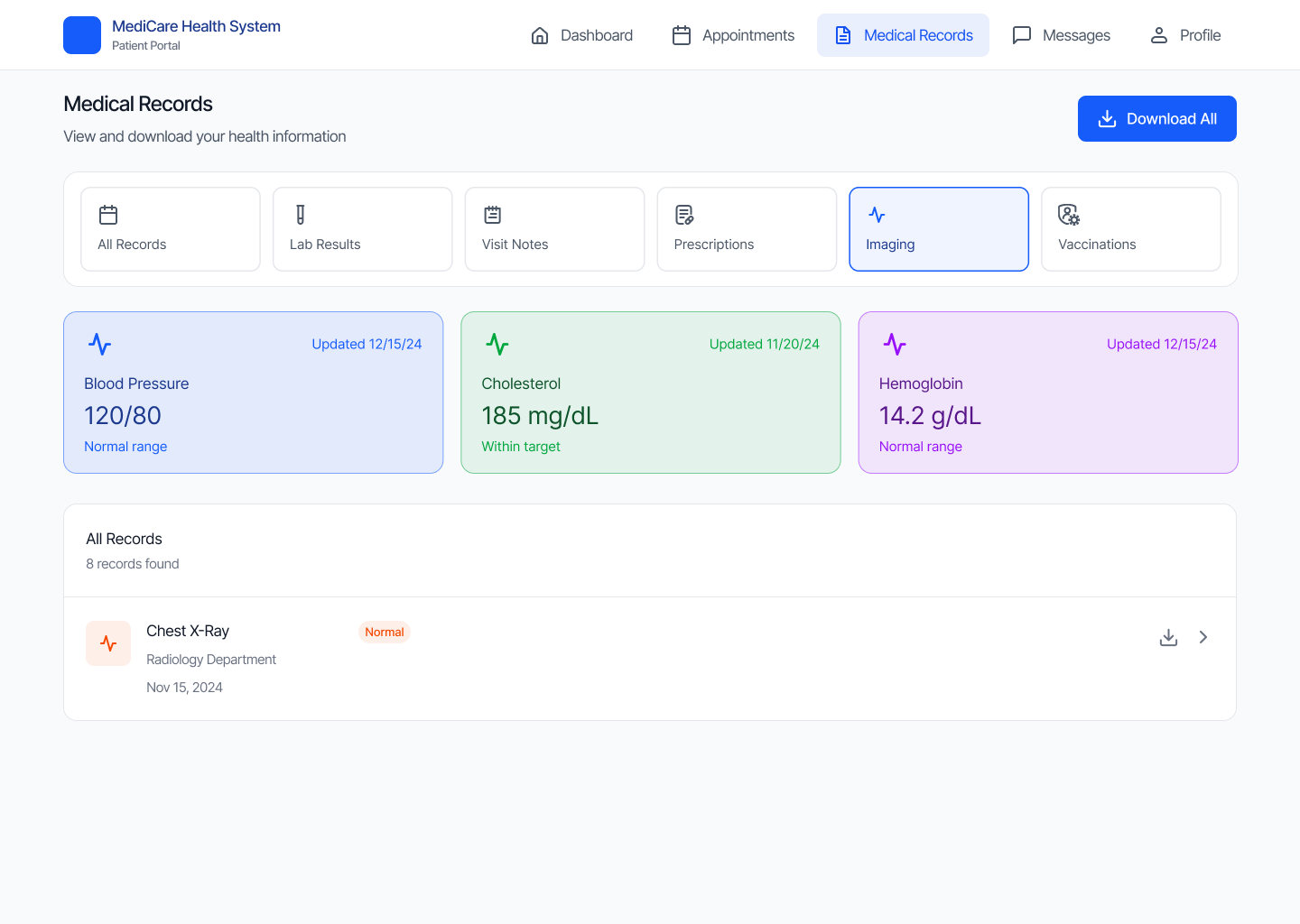Select the Imaging filter card
1300x924 pixels.
pos(938,229)
